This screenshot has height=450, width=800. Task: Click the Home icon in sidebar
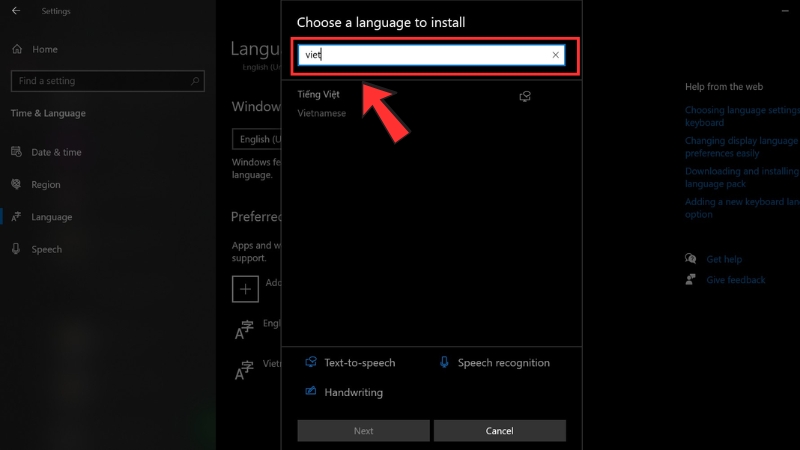coord(17,49)
